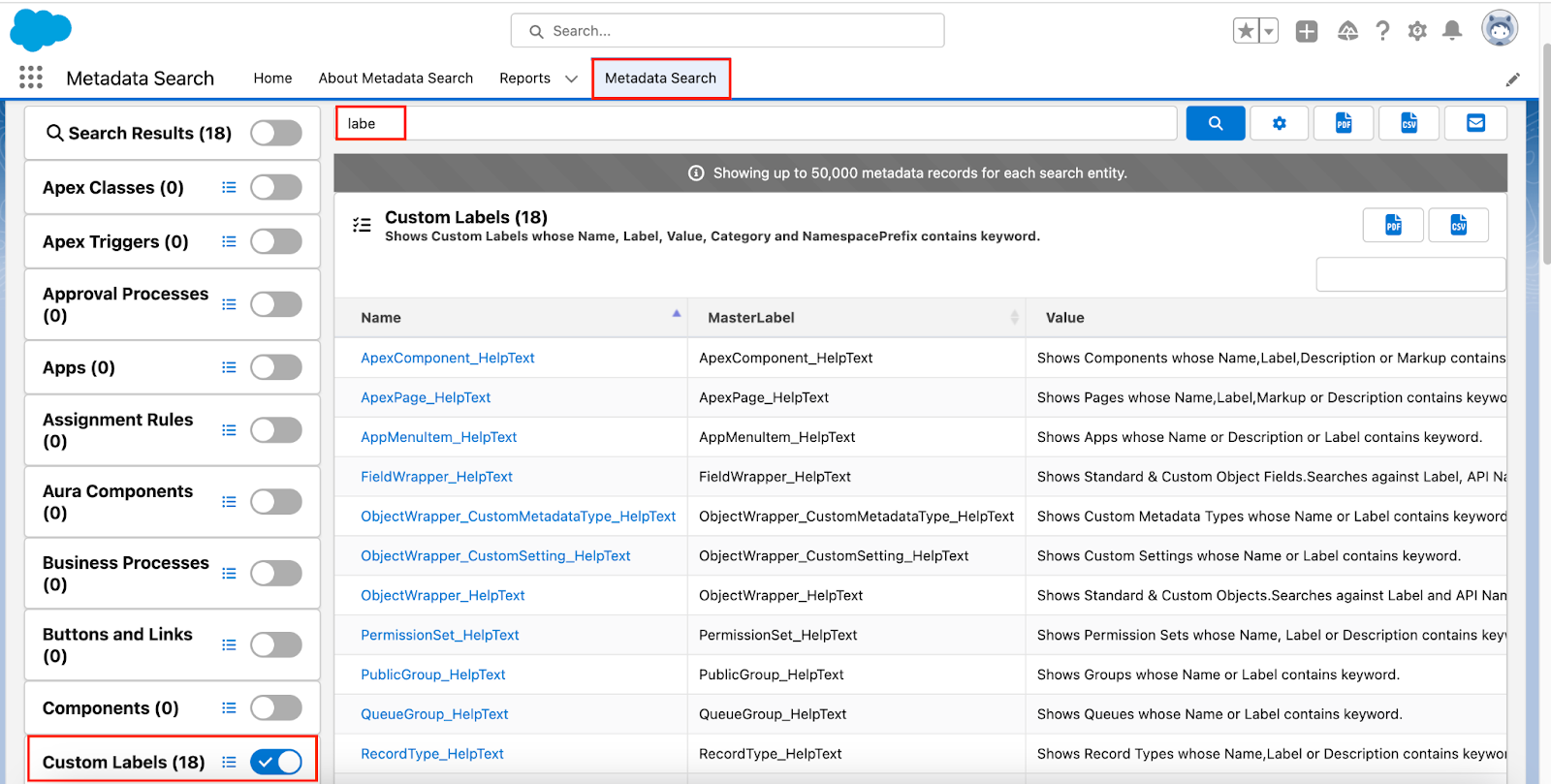The image size is (1551, 784).
Task: Open the Setup gear in header
Action: pos(1417,31)
